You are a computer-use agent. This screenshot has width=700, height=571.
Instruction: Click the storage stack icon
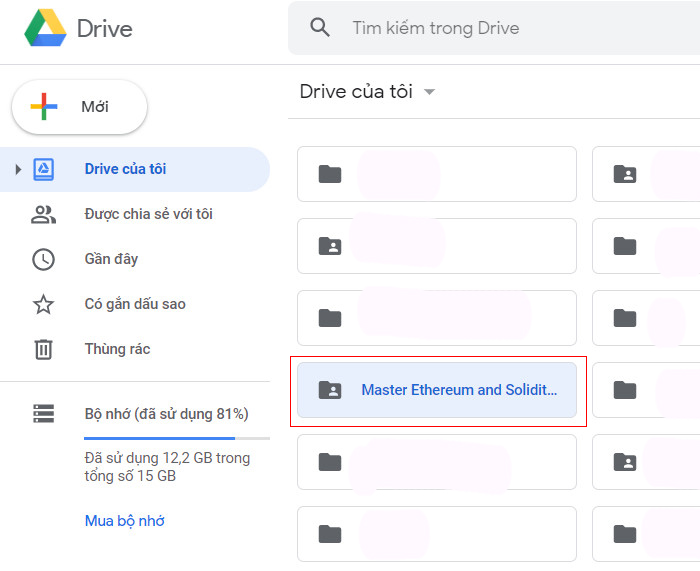point(44,413)
